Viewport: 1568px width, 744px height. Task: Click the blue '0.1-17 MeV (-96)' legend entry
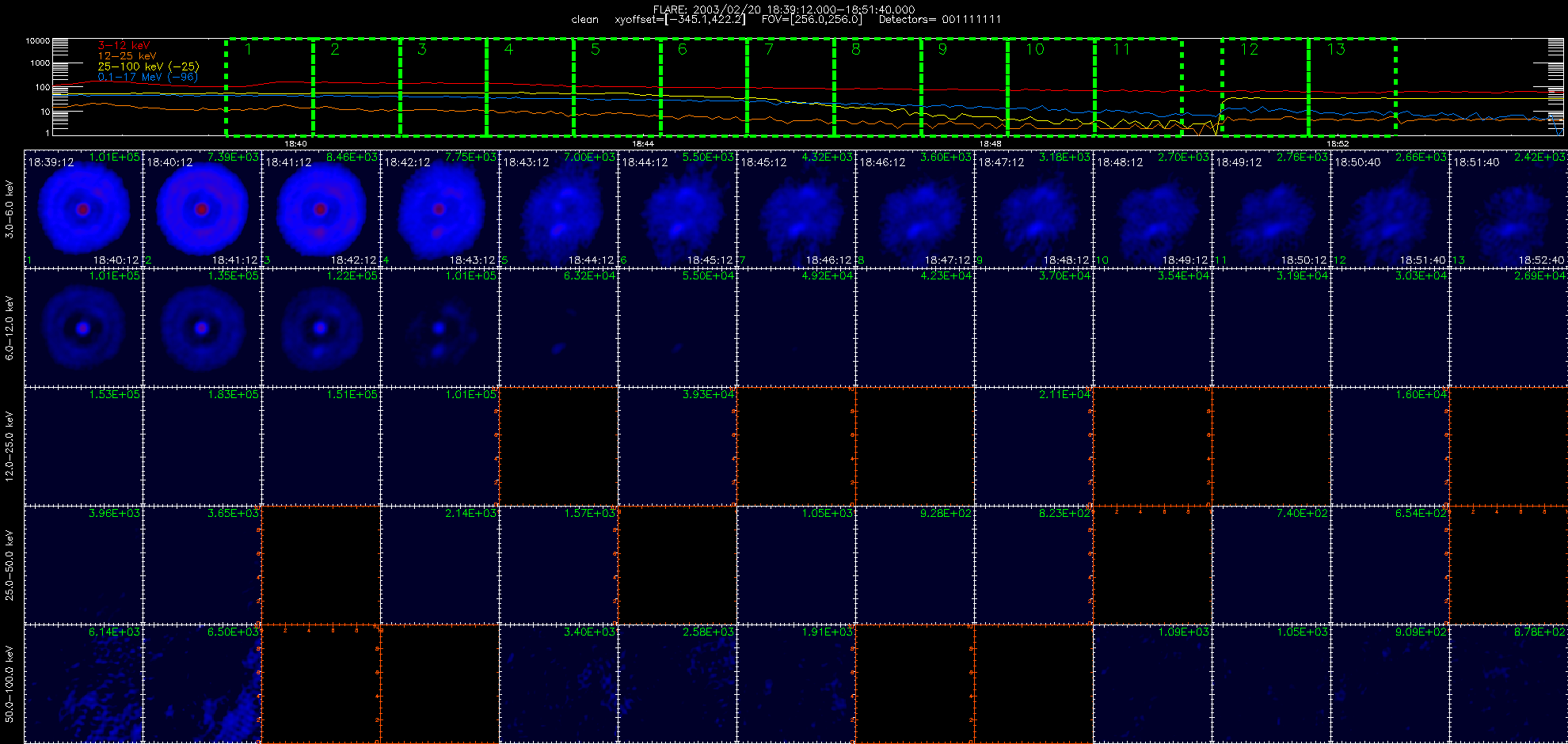pyautogui.click(x=147, y=77)
